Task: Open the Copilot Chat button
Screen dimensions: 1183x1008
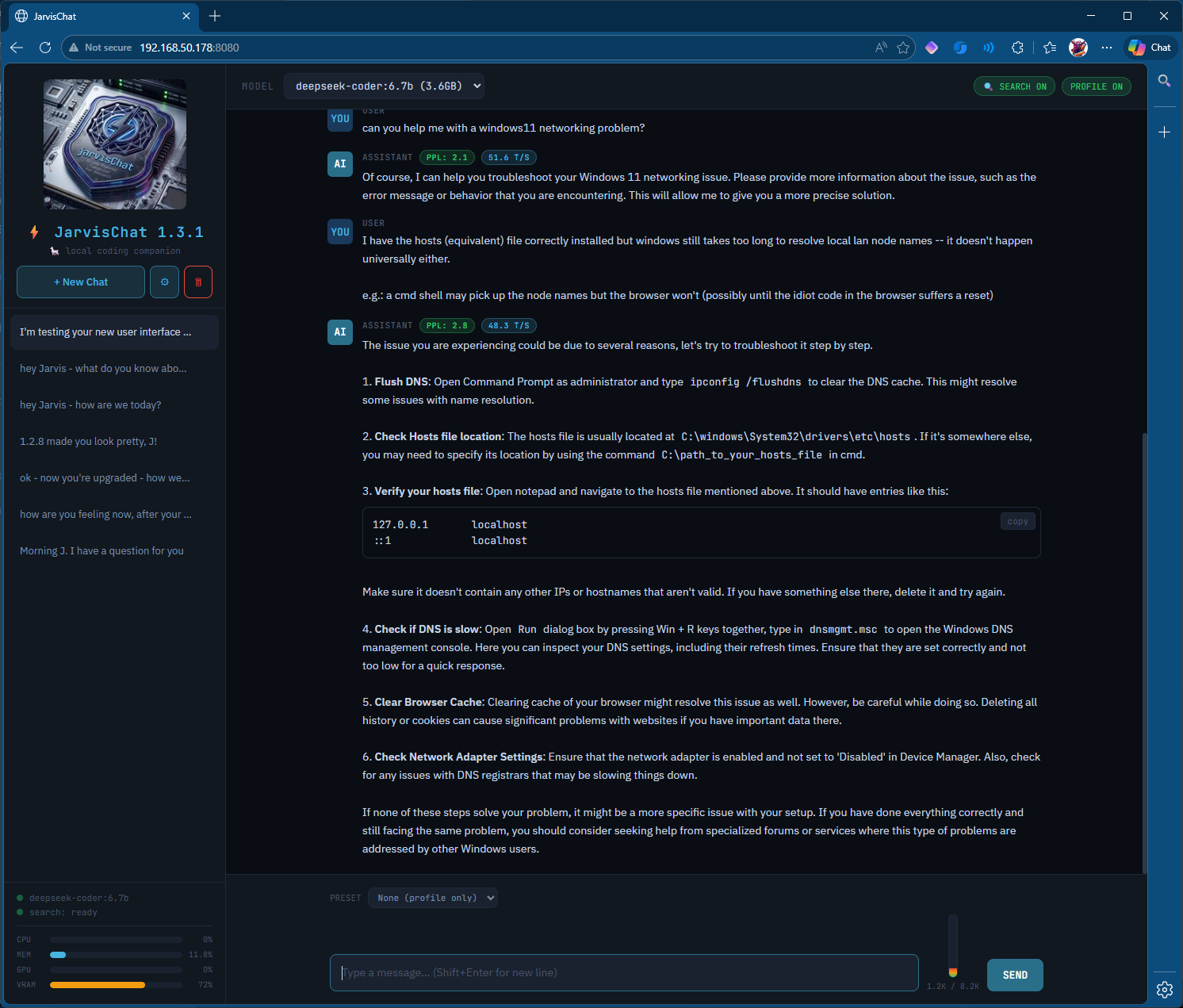Action: coord(1150,48)
